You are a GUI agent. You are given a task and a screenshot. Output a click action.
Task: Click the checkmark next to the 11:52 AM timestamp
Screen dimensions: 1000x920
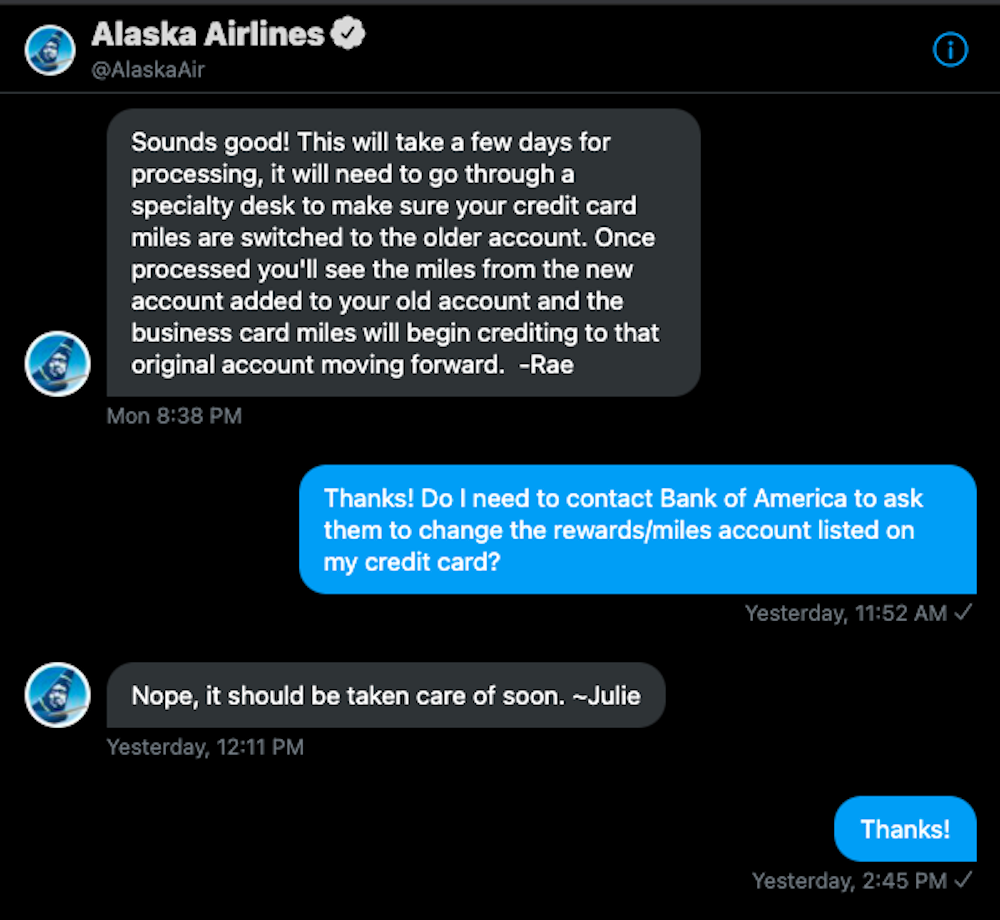(963, 613)
